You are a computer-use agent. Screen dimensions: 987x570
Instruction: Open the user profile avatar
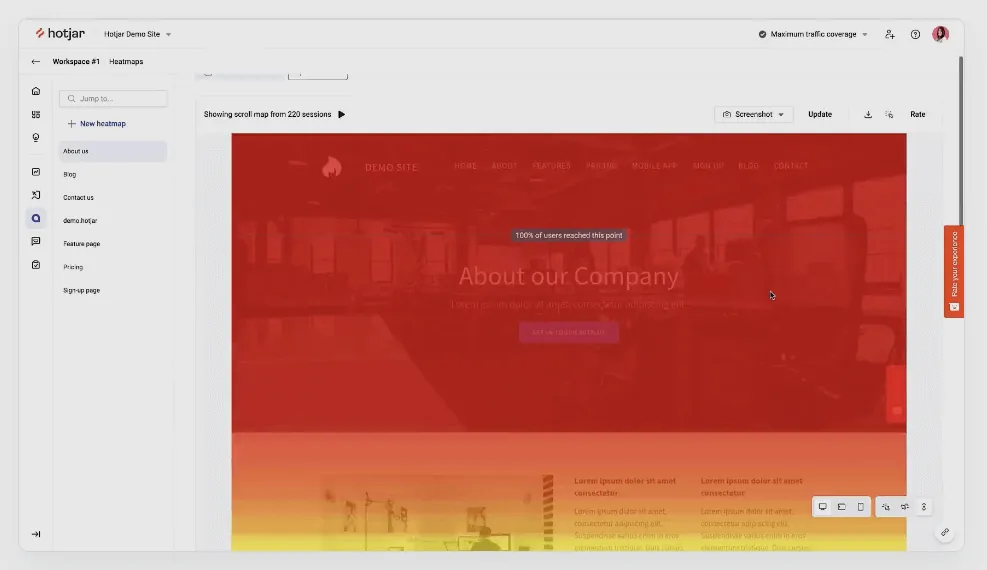(940, 34)
